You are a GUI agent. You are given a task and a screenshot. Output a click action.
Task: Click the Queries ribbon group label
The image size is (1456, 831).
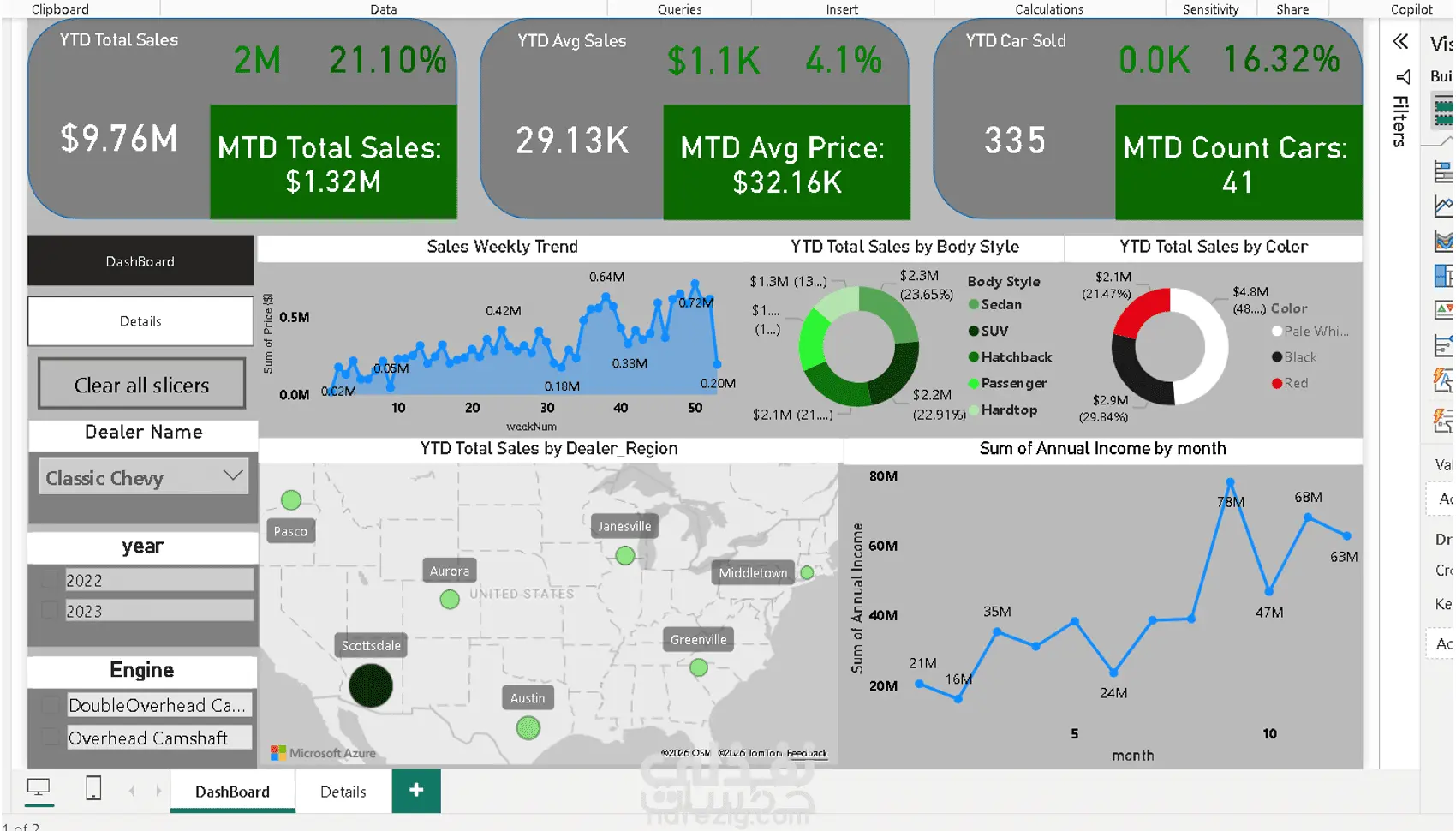coord(679,9)
